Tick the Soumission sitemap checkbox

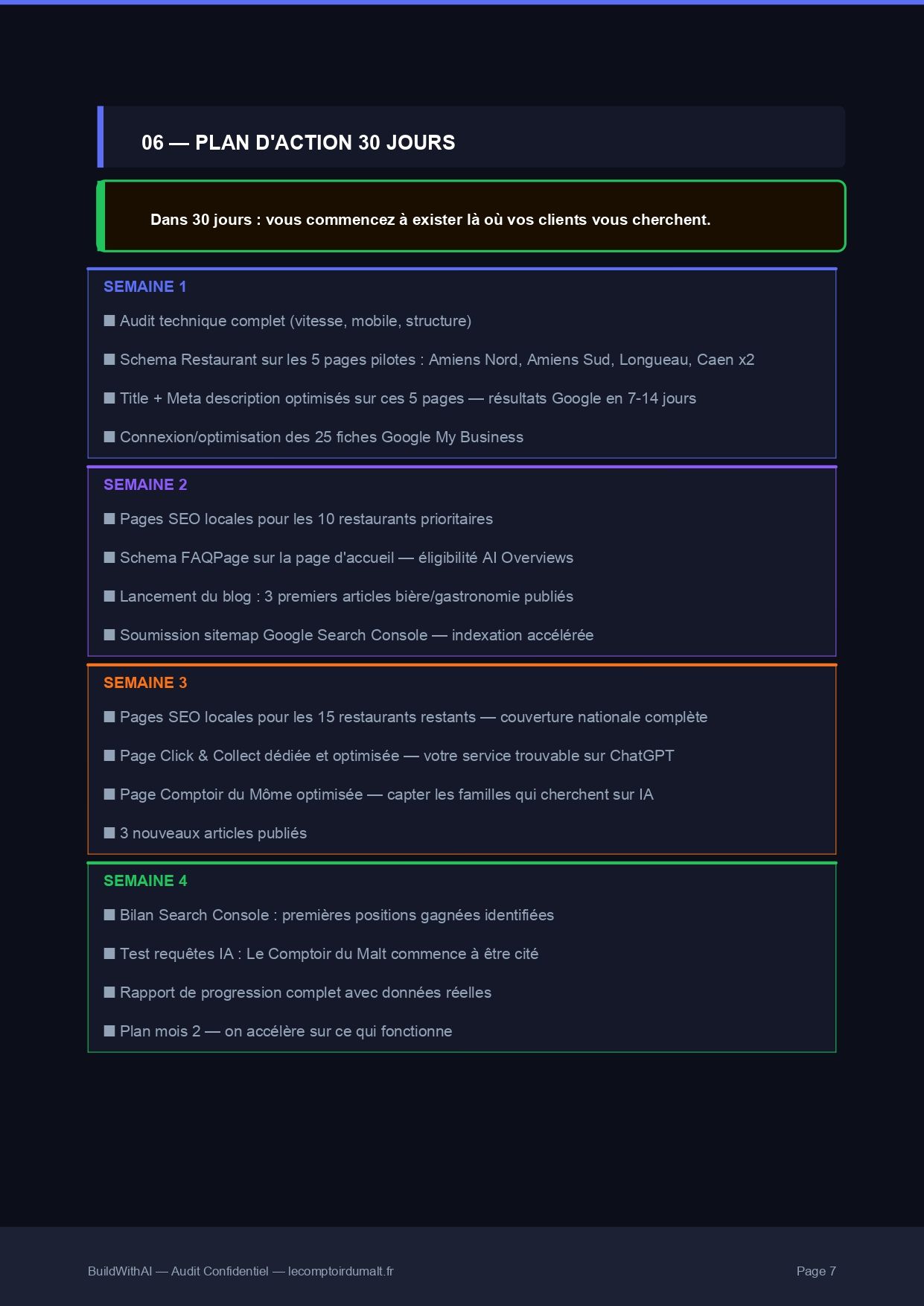tap(109, 635)
